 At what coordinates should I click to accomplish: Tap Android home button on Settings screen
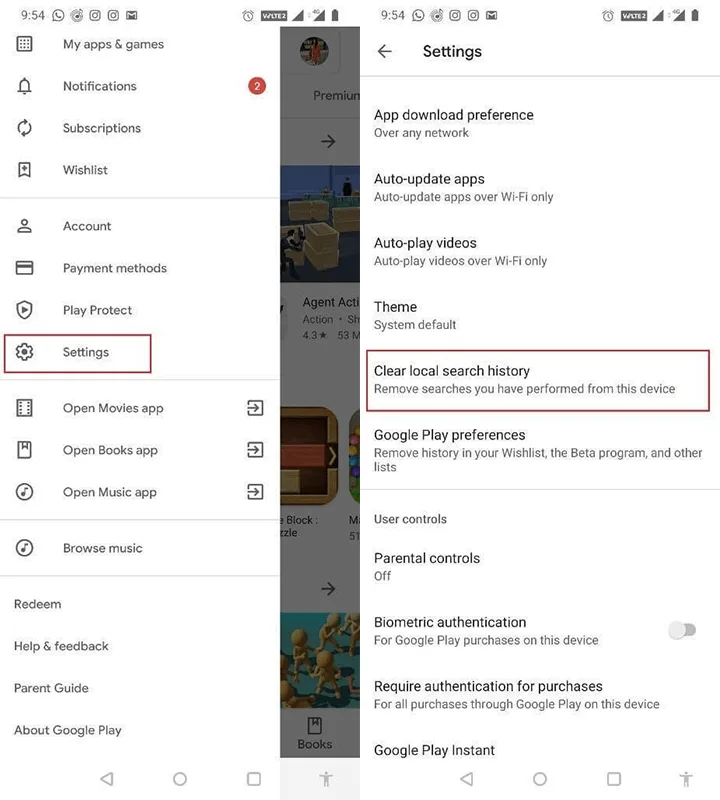pyautogui.click(x=540, y=779)
